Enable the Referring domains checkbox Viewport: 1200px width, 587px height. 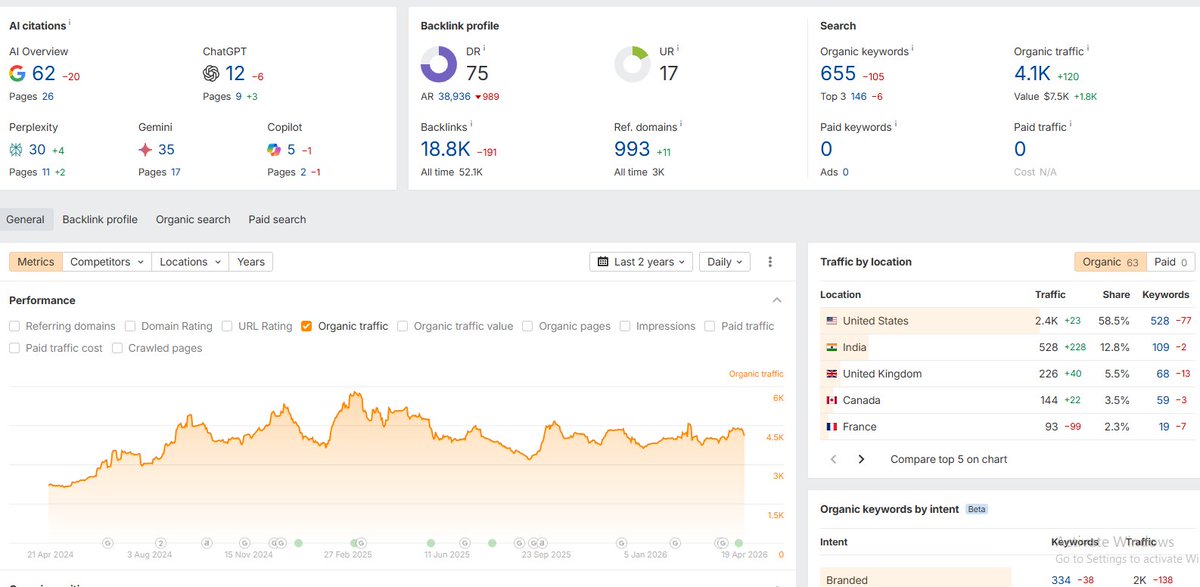click(14, 326)
